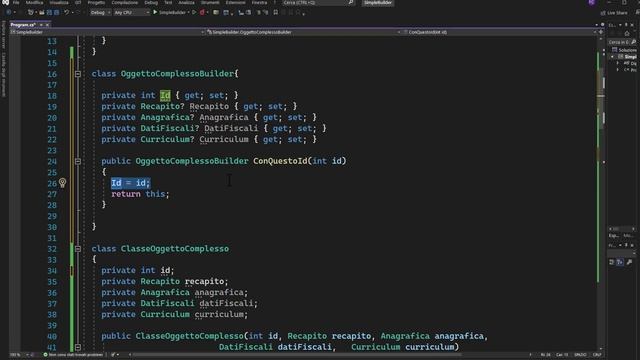640x360 pixels.
Task: Click the navigate backward round icon
Action: [x=9, y=13]
